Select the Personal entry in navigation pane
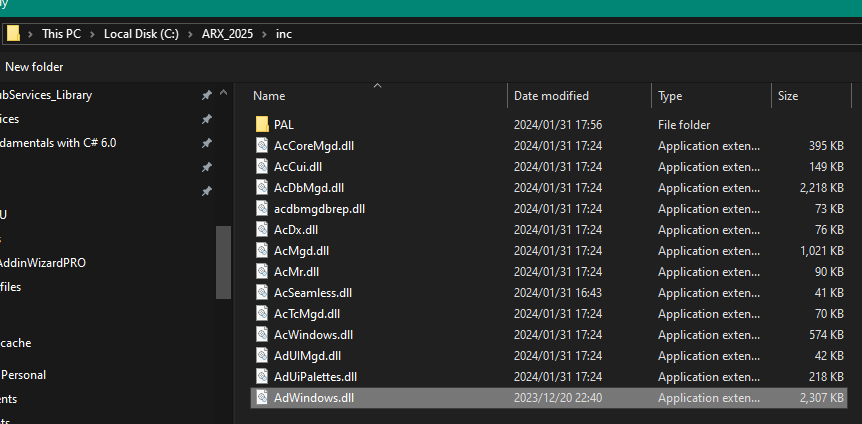This screenshot has height=424, width=862. [24, 375]
